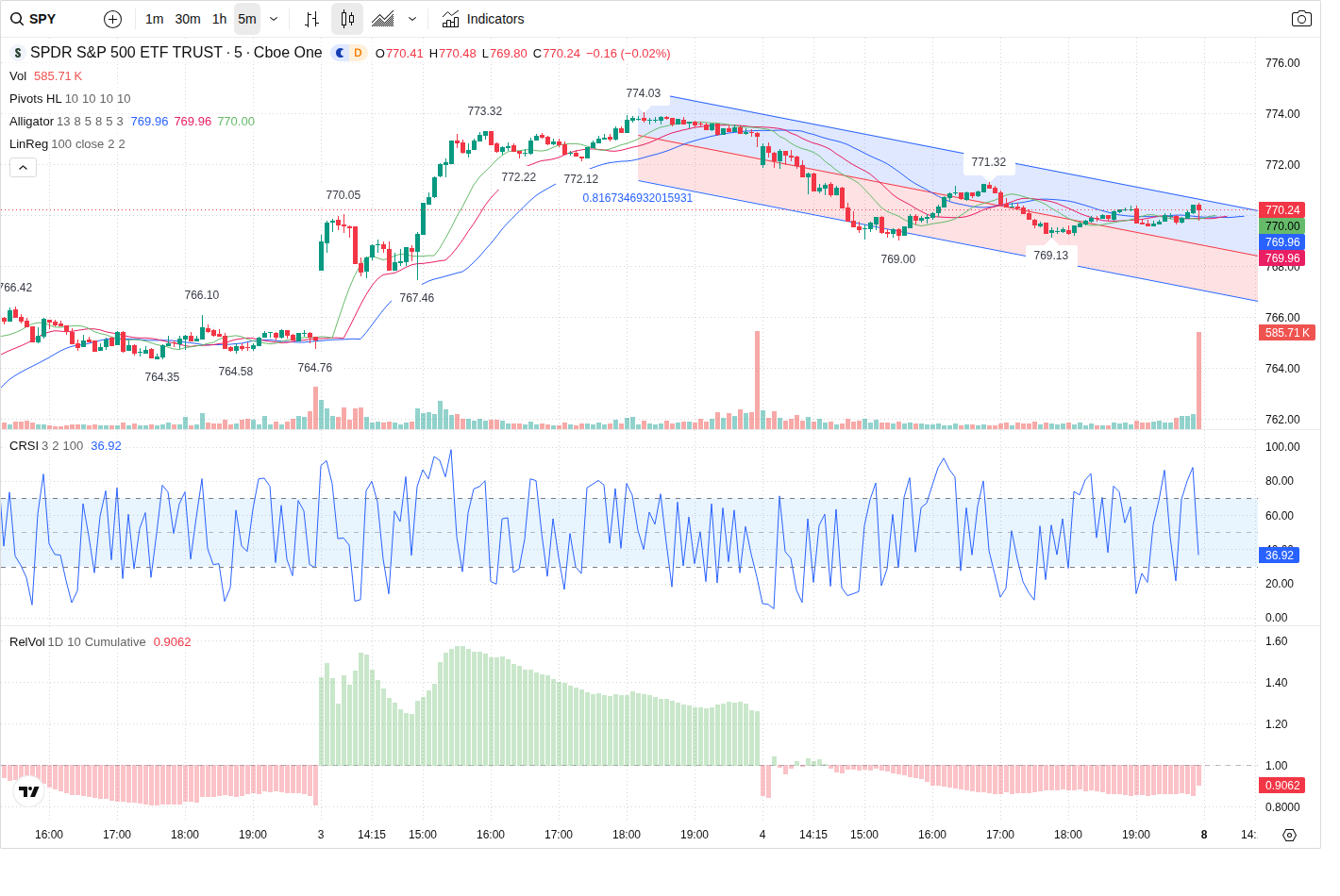
Task: Open SPY symbol search
Action: click(x=34, y=19)
